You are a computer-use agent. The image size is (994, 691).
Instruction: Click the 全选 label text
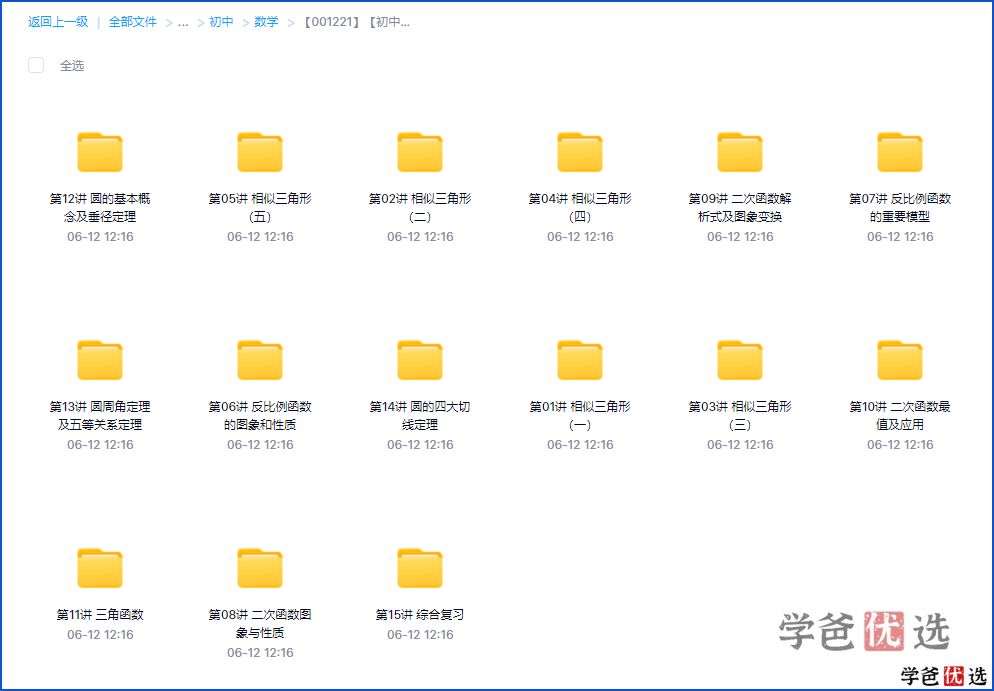pos(72,65)
